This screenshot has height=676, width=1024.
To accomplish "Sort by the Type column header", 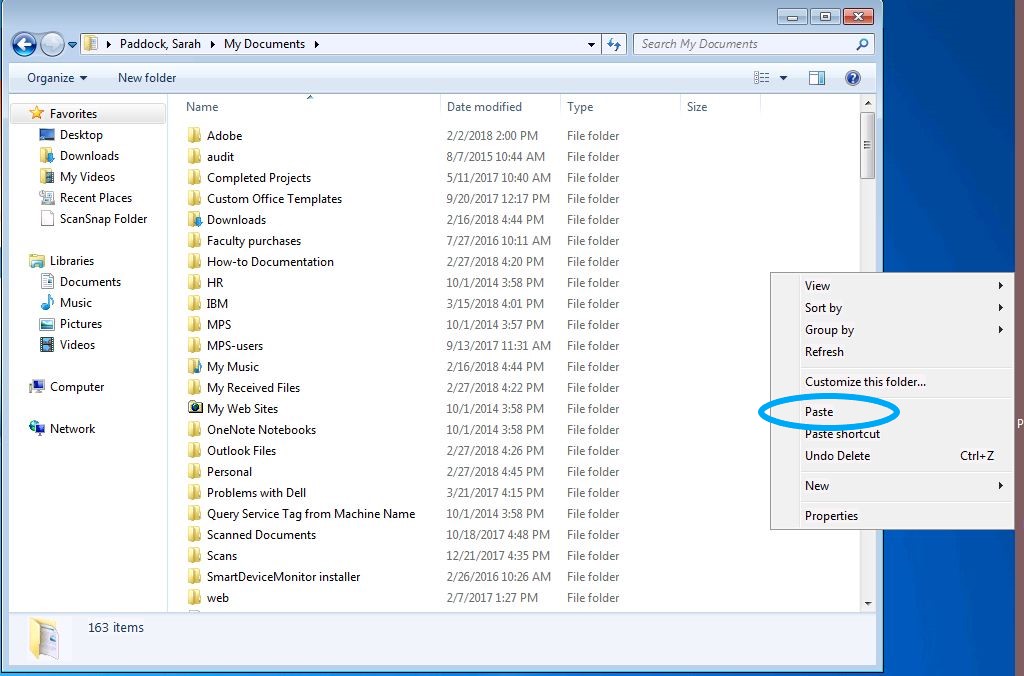I will pos(580,106).
